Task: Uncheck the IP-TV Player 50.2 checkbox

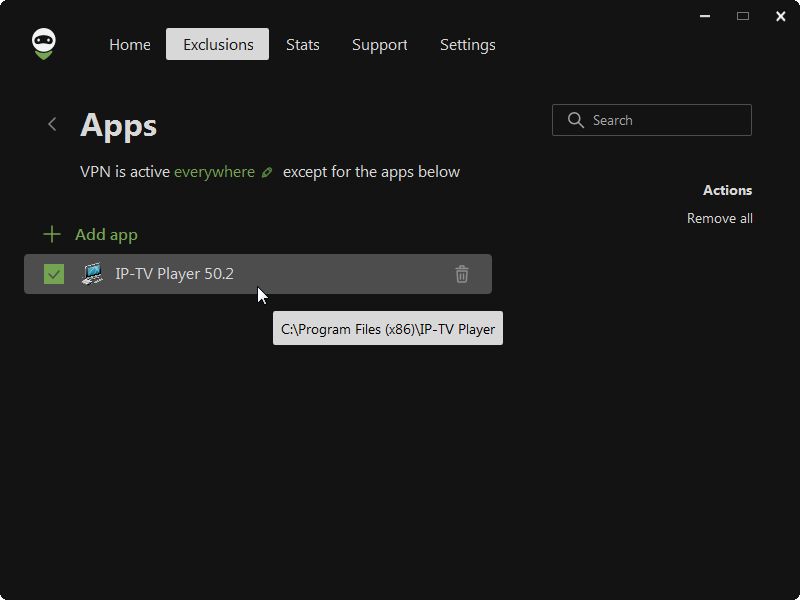Action: click(54, 274)
